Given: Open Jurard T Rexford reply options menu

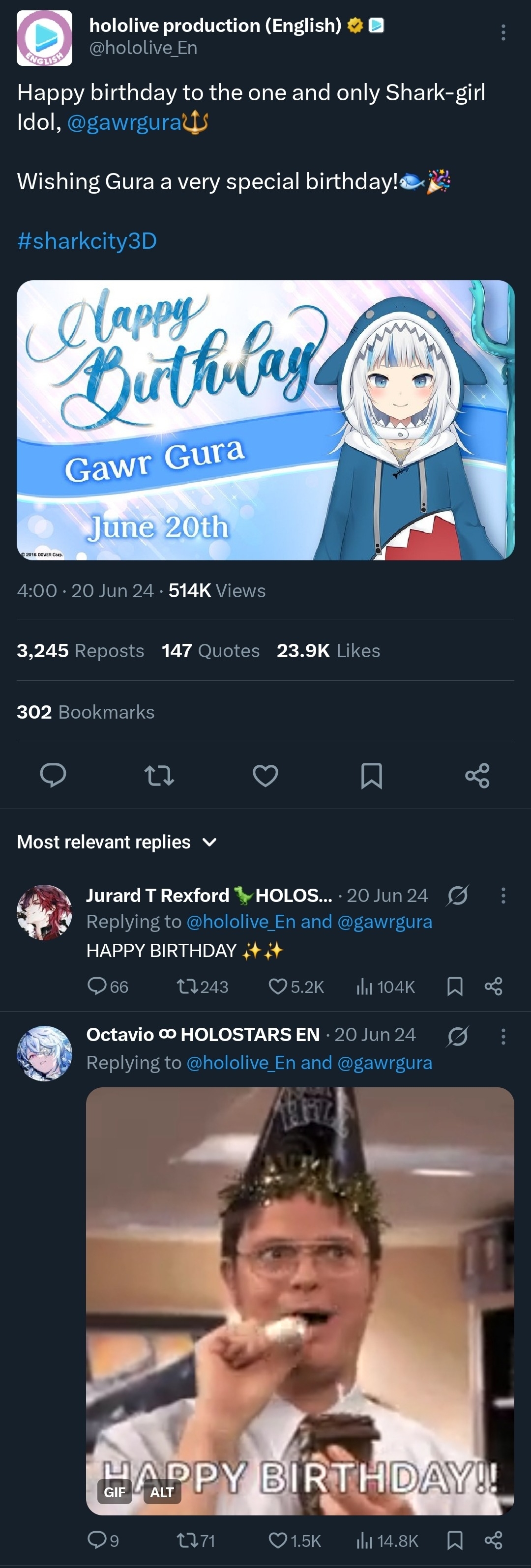Looking at the screenshot, I should (503, 896).
